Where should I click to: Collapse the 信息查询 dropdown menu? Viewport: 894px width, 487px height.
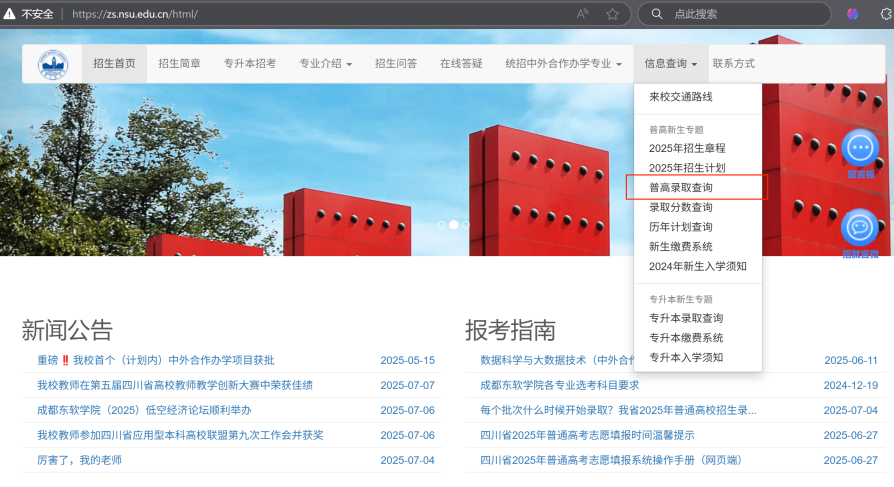point(670,64)
